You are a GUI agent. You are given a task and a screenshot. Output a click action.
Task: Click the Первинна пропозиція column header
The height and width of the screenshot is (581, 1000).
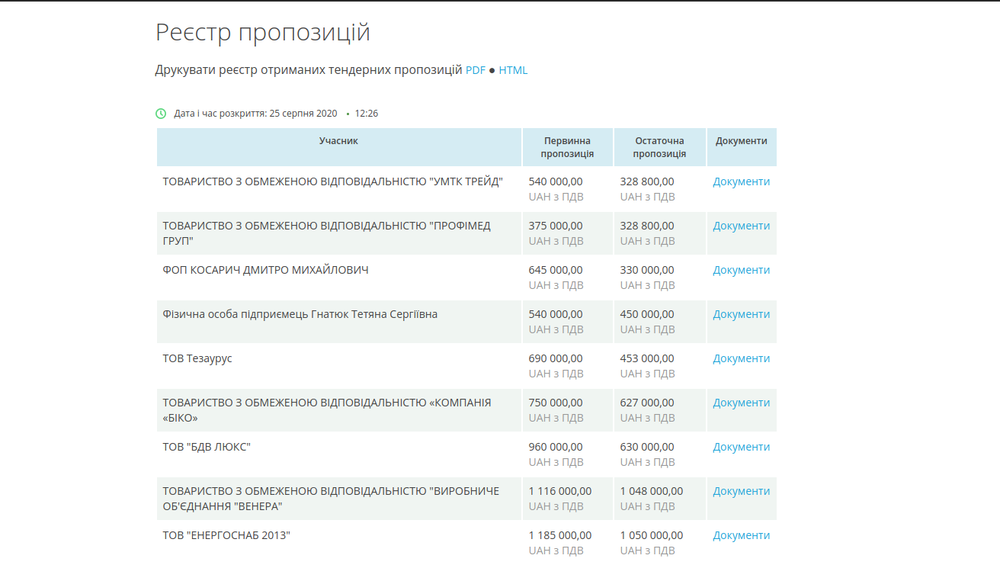567,147
